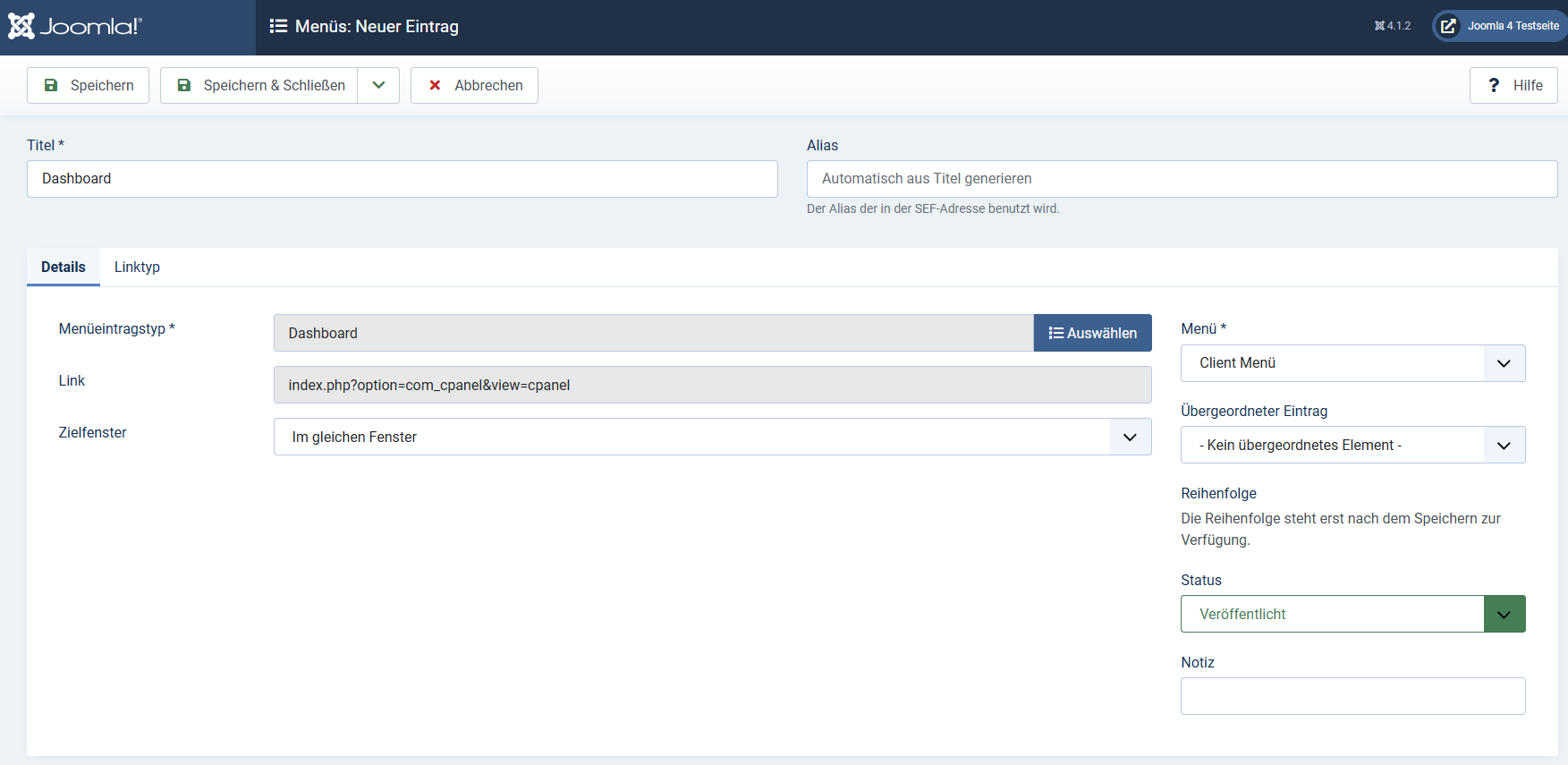Select the Details tab
Screen dimensions: 1568x765
64,267
